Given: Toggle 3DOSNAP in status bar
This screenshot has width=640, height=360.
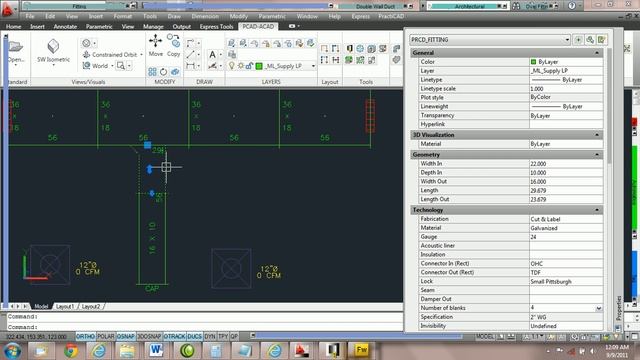Looking at the screenshot, I should pyautogui.click(x=149, y=336).
